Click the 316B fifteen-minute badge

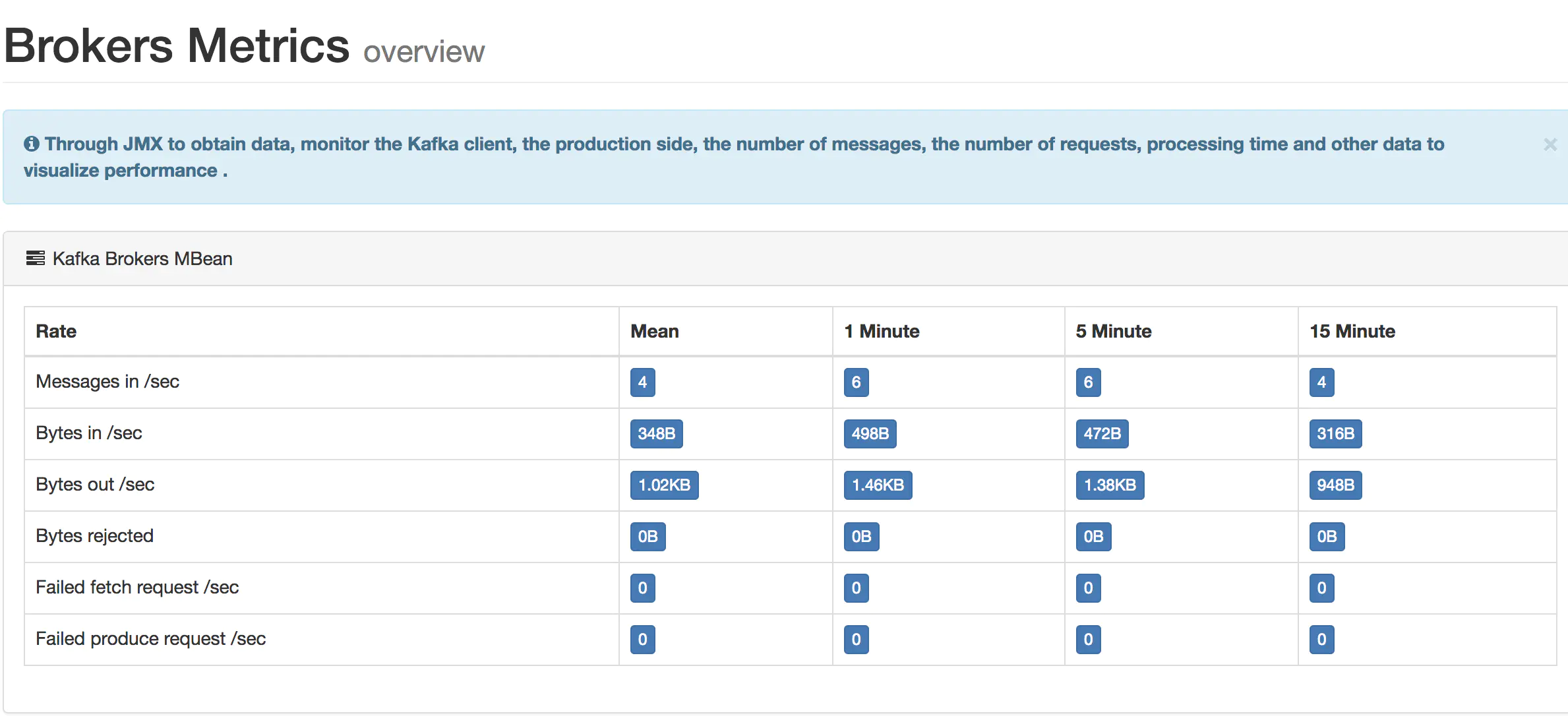point(1335,434)
